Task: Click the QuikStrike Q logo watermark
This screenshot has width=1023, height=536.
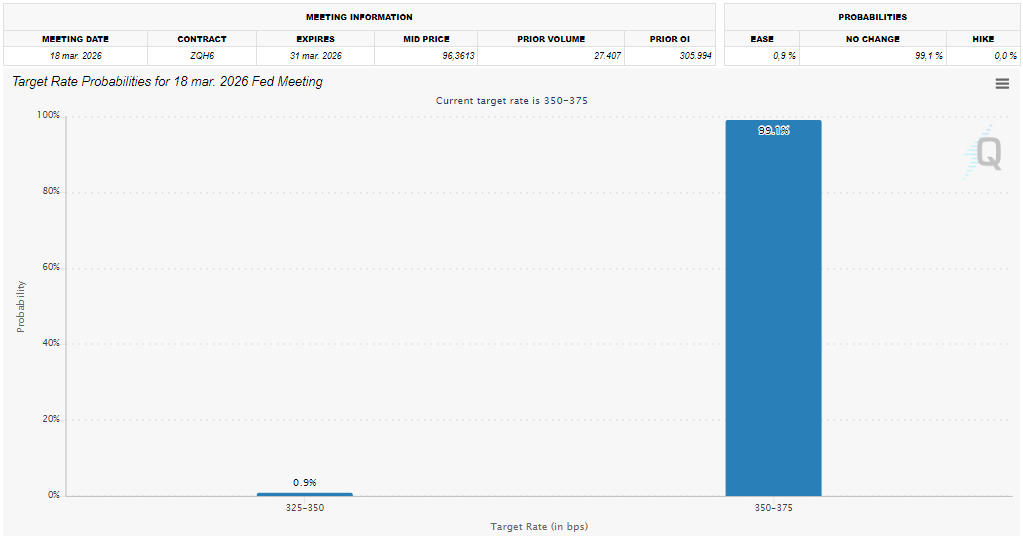Action: 985,153
